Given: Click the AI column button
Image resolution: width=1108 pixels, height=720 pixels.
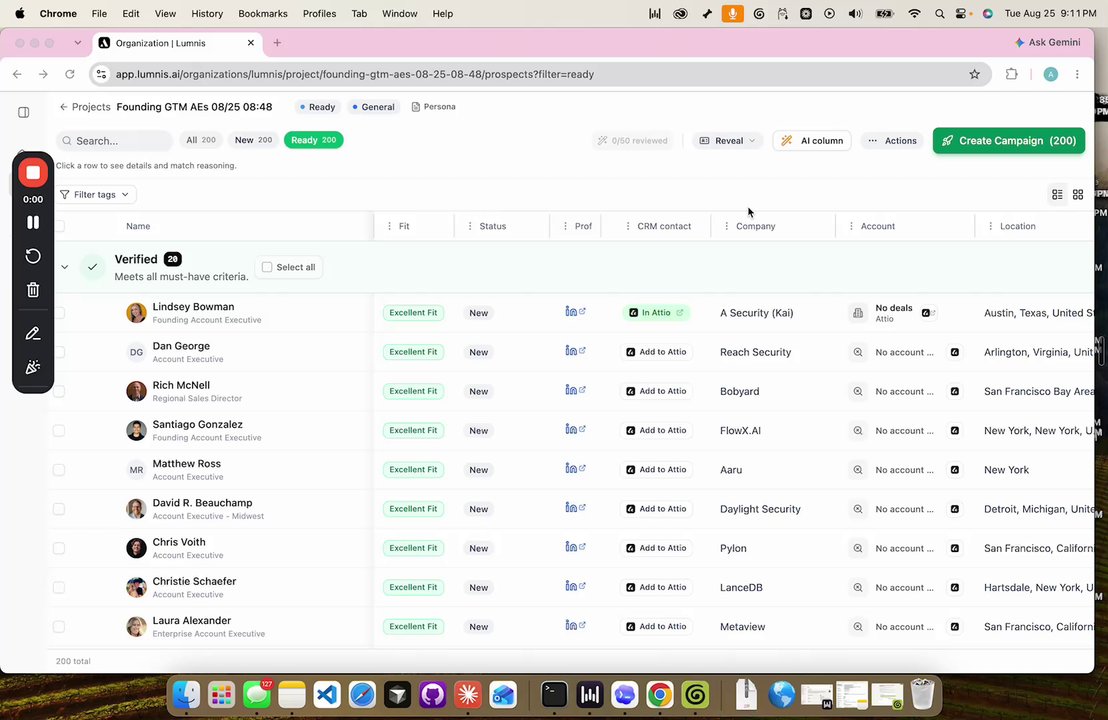Looking at the screenshot, I should pos(812,141).
